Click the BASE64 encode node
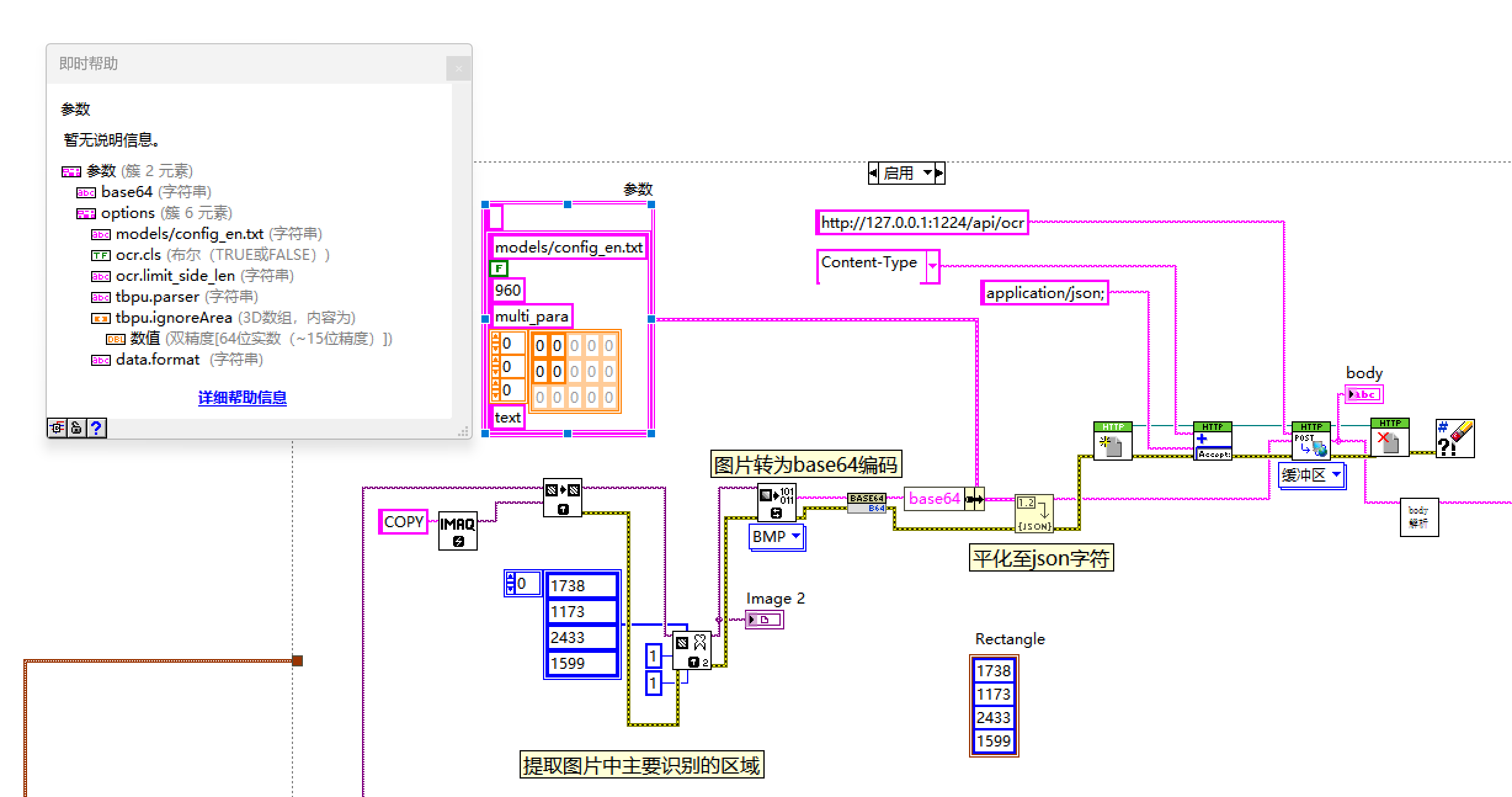 867,503
